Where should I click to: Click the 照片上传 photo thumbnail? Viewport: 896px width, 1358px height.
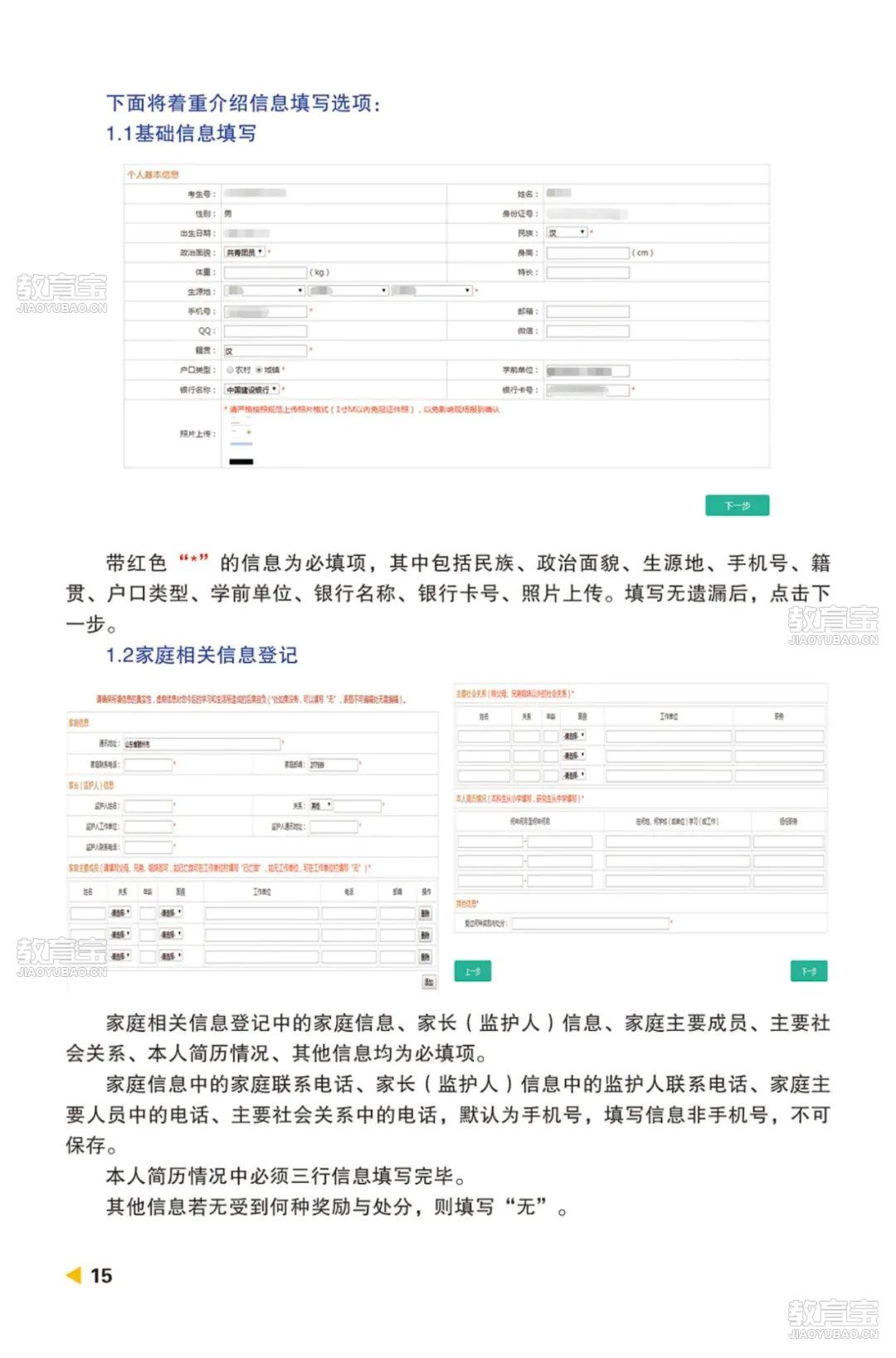pyautogui.click(x=241, y=442)
